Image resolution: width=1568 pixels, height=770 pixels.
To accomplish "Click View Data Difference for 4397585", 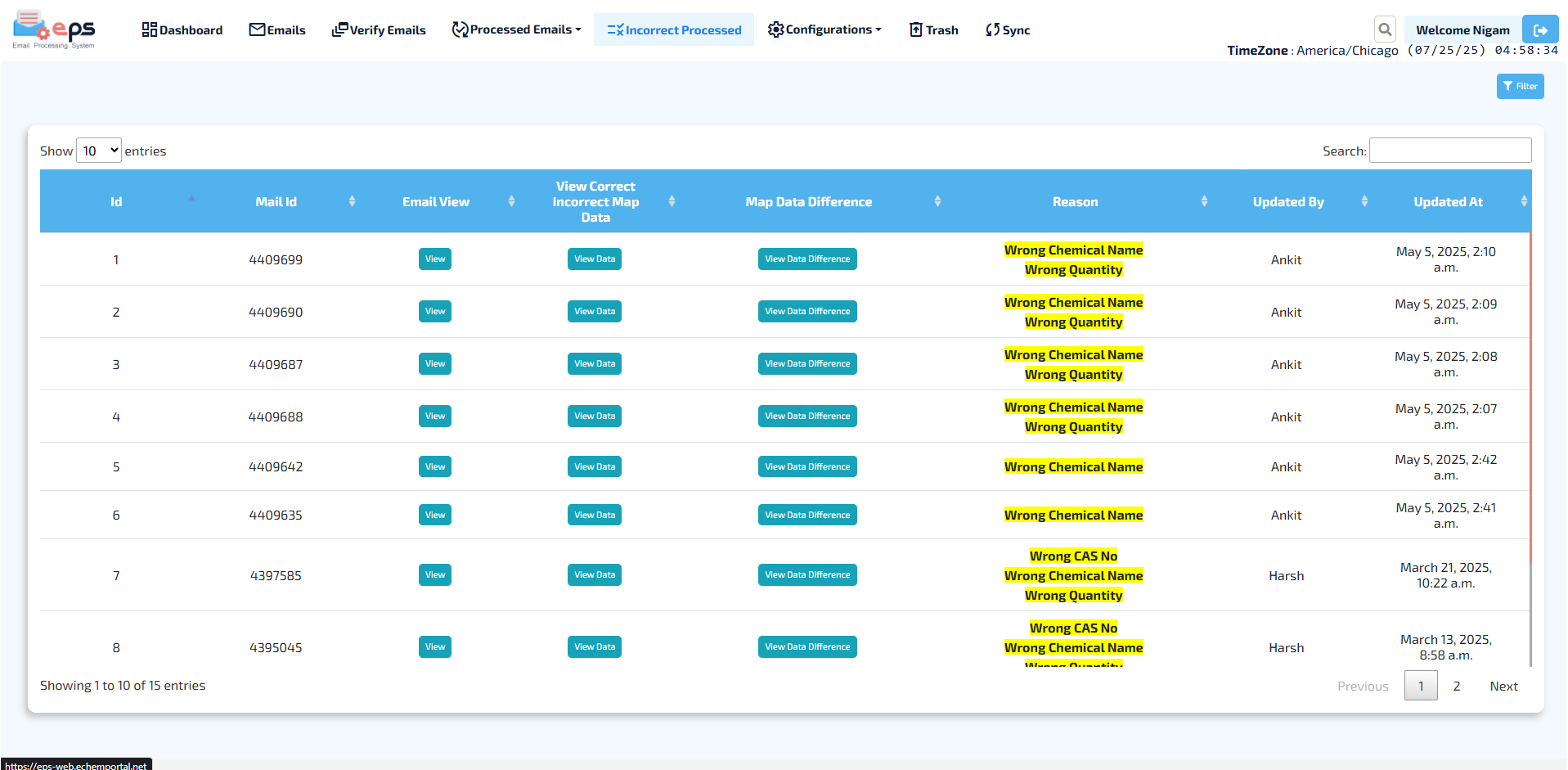I will (806, 575).
